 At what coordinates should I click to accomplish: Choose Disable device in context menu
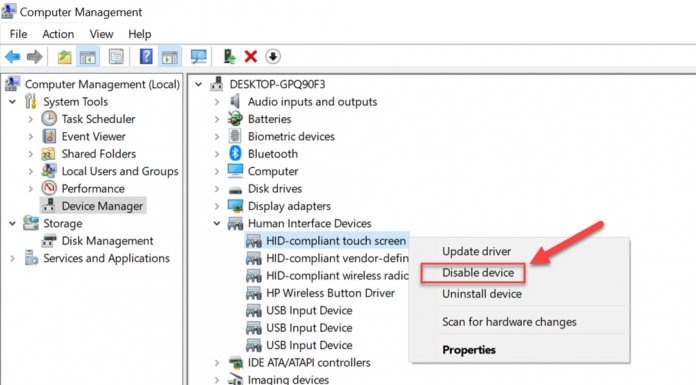[x=478, y=273]
